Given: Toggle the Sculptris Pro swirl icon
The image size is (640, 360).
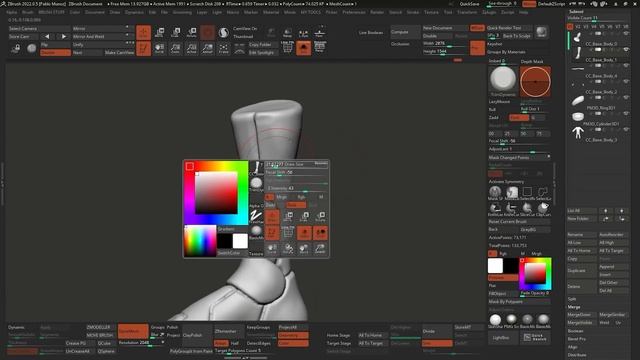Looking at the screenshot, I should pos(224,33).
